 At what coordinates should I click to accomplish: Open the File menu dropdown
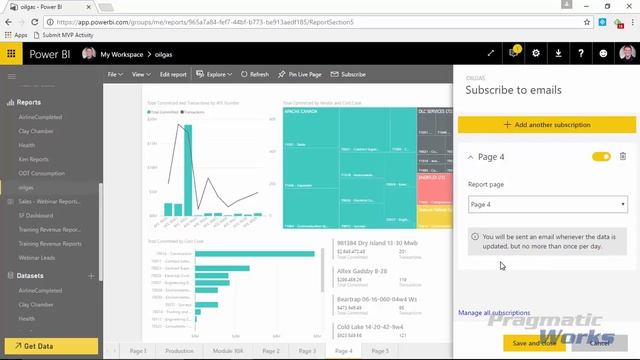click(x=115, y=74)
